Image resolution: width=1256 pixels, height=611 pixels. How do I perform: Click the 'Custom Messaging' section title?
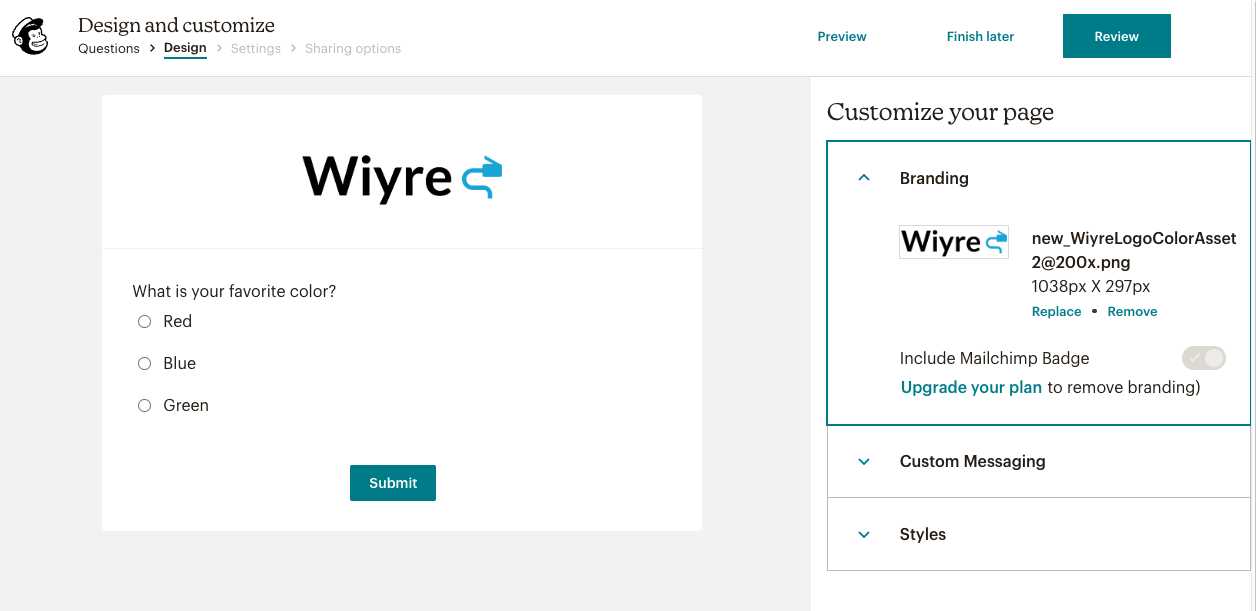972,461
